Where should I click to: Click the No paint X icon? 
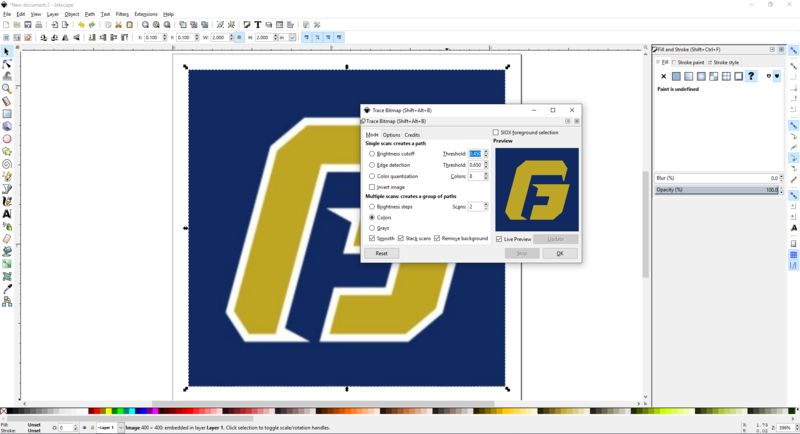pyautogui.click(x=663, y=76)
